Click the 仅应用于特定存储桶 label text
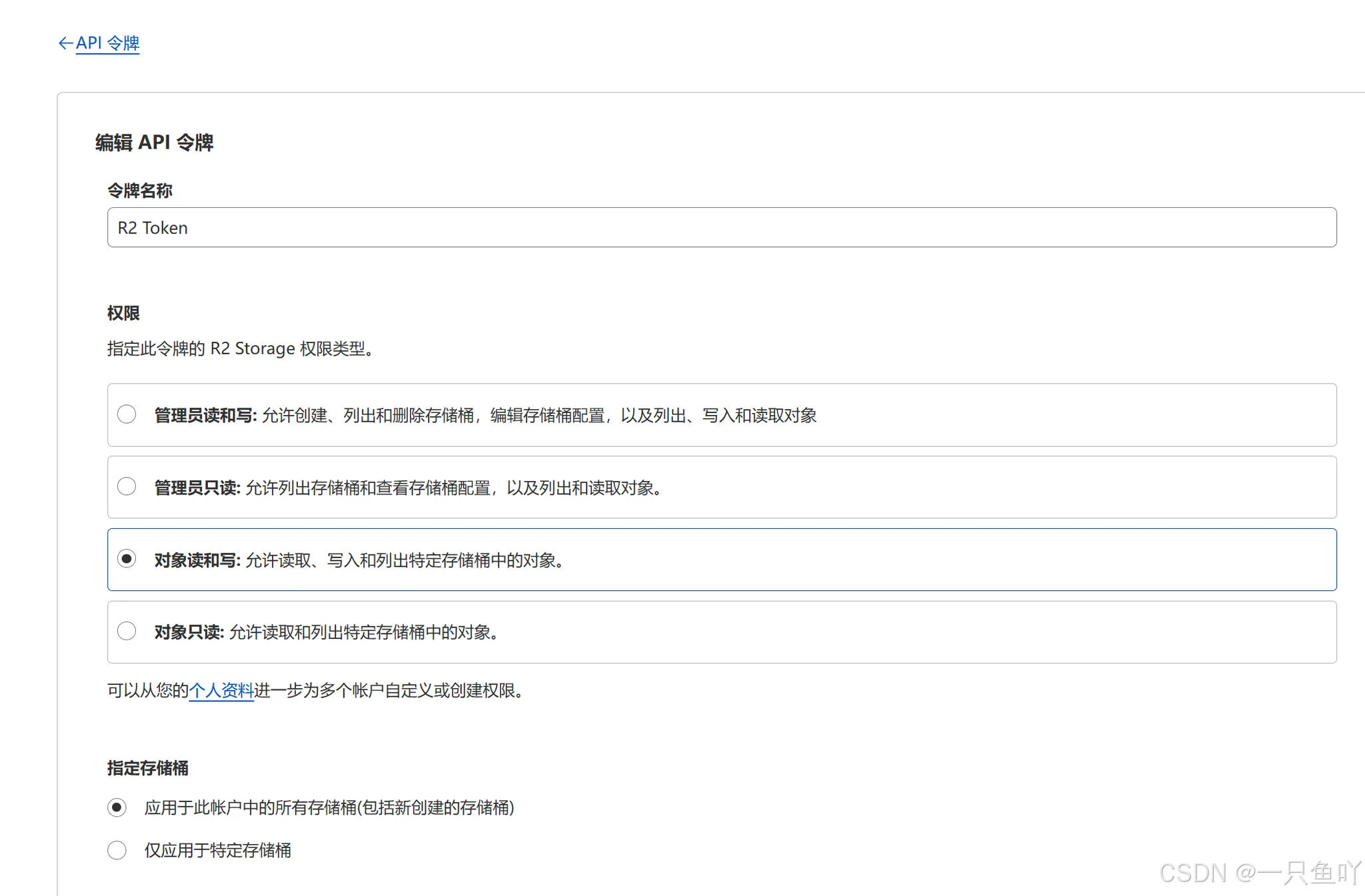The image size is (1365, 896). tap(217, 851)
